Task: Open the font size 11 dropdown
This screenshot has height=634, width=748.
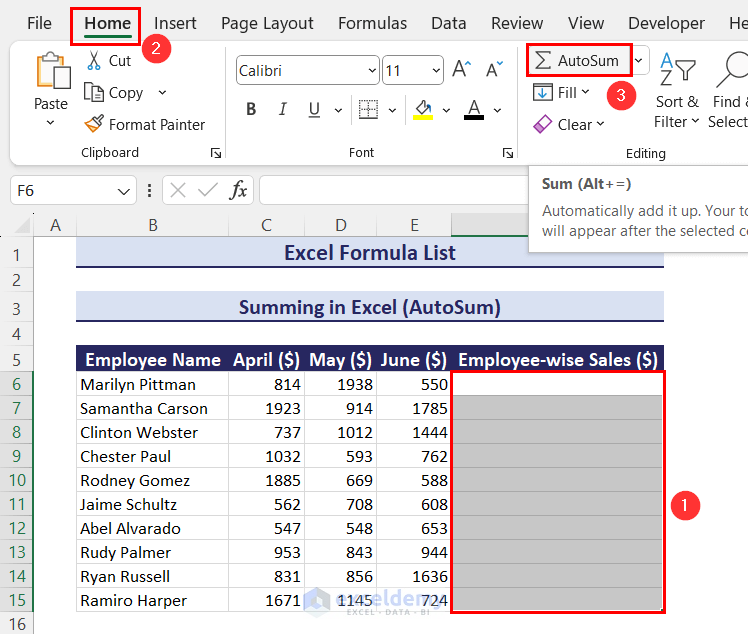Action: [436, 71]
